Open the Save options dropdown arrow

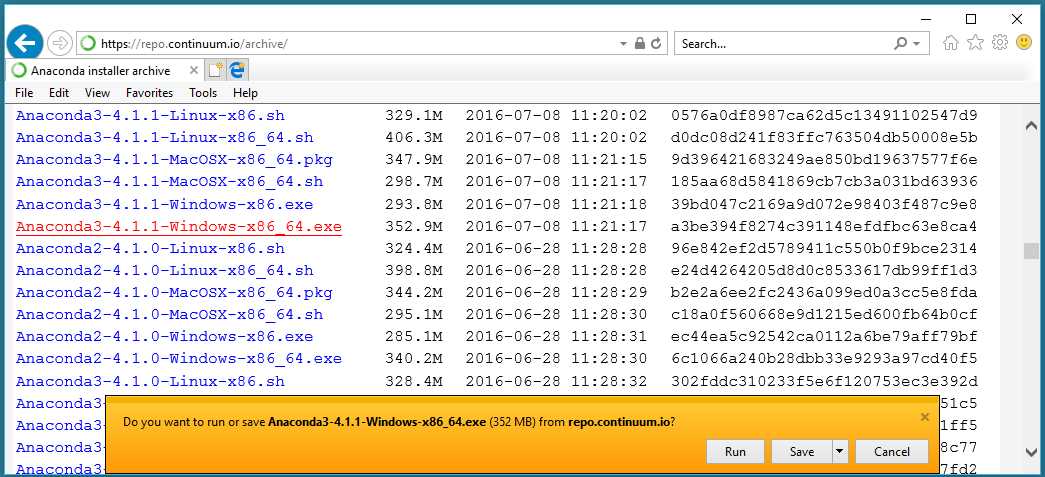(x=840, y=452)
